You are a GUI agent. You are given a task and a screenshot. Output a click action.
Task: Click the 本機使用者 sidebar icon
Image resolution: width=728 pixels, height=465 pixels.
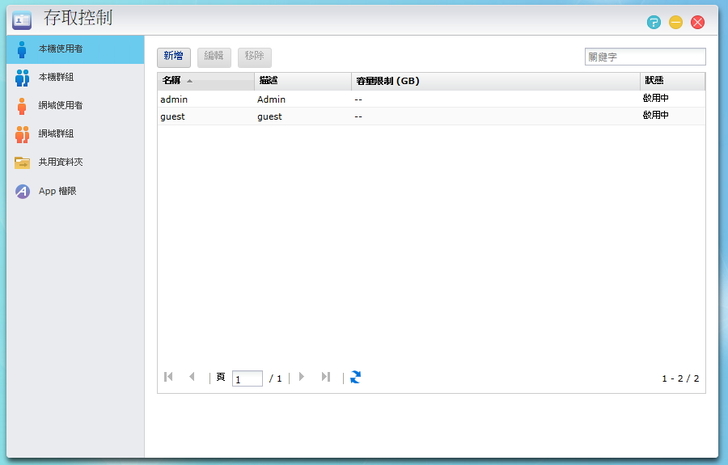(21, 49)
